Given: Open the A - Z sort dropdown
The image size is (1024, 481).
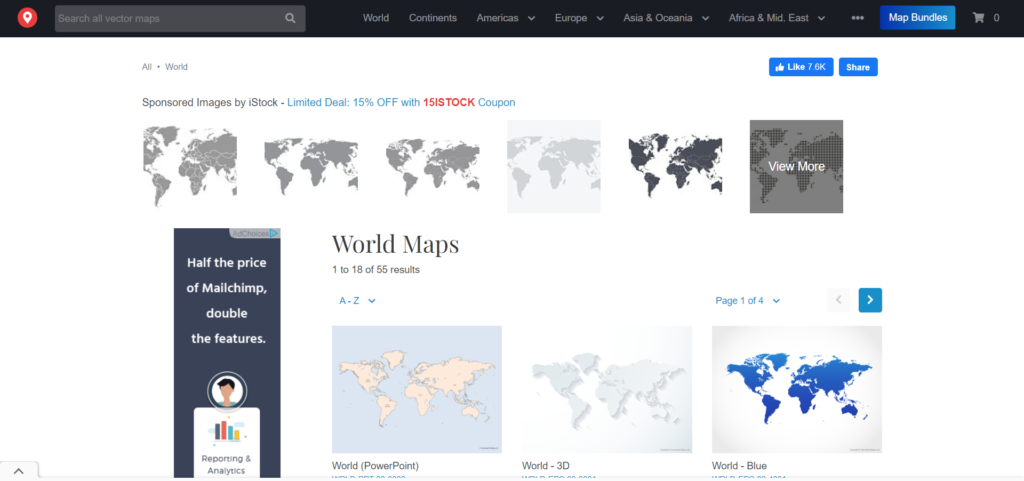Looking at the screenshot, I should 357,300.
